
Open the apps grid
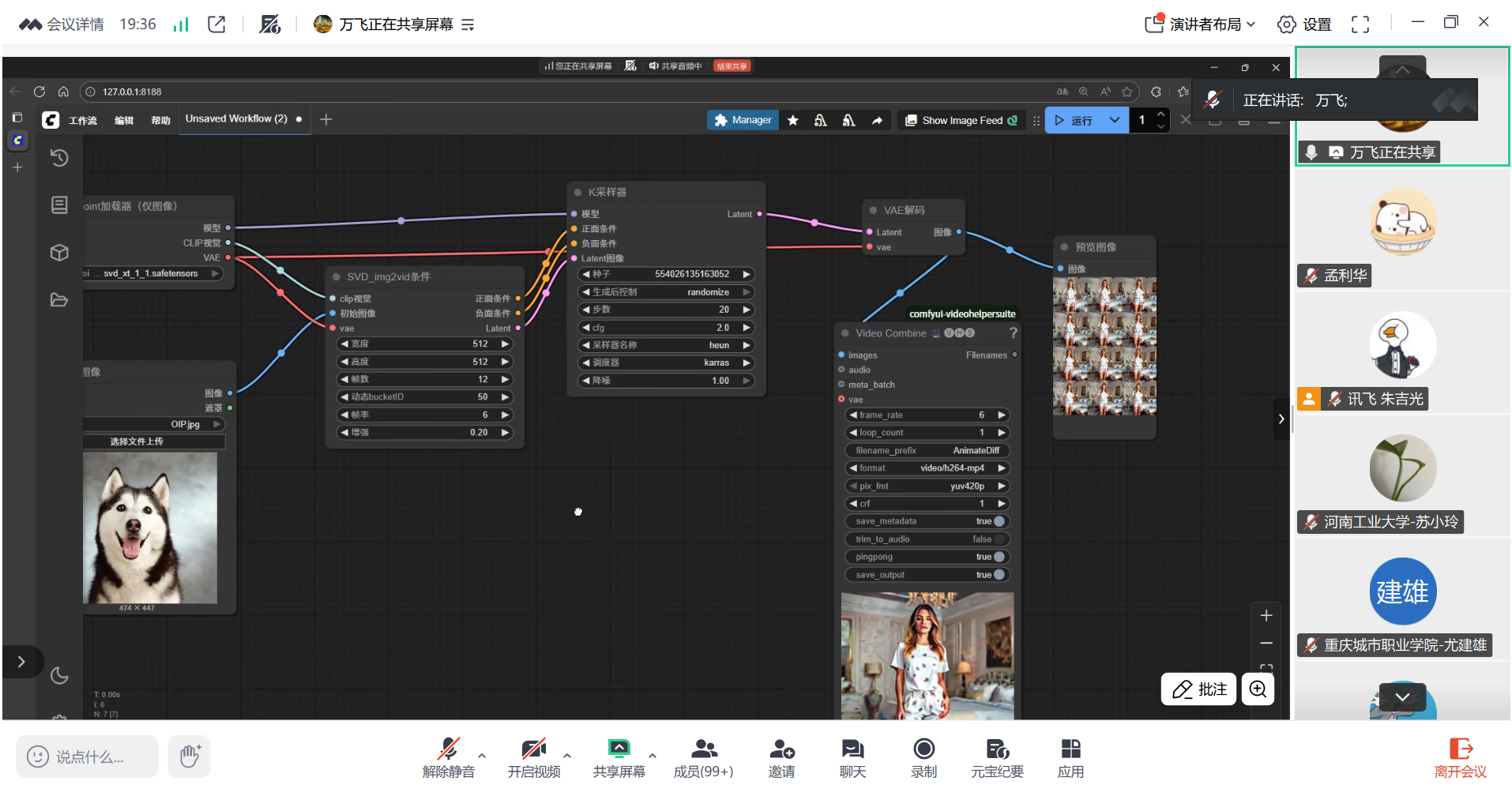[1070, 749]
